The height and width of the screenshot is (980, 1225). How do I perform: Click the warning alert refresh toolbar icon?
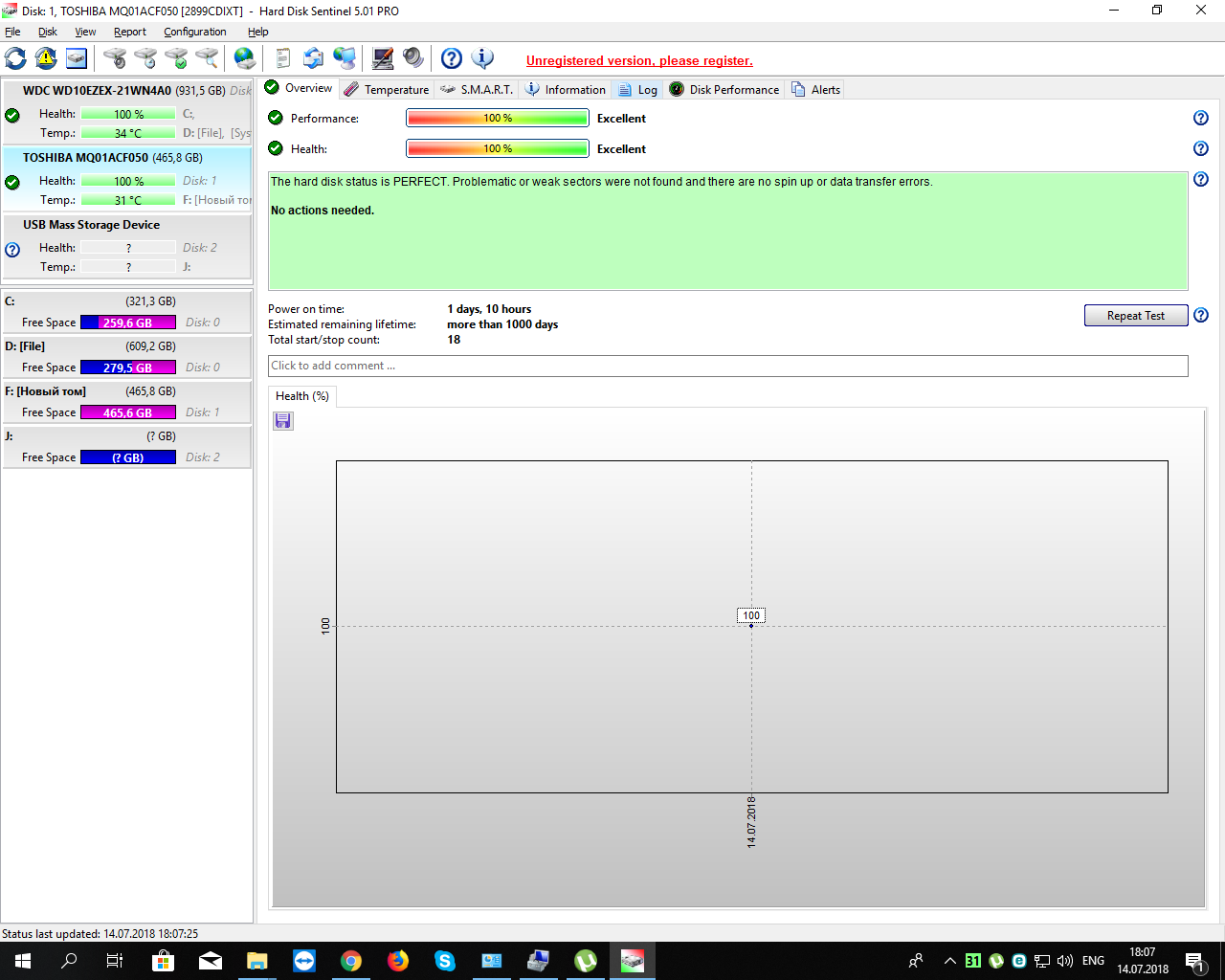pos(46,58)
